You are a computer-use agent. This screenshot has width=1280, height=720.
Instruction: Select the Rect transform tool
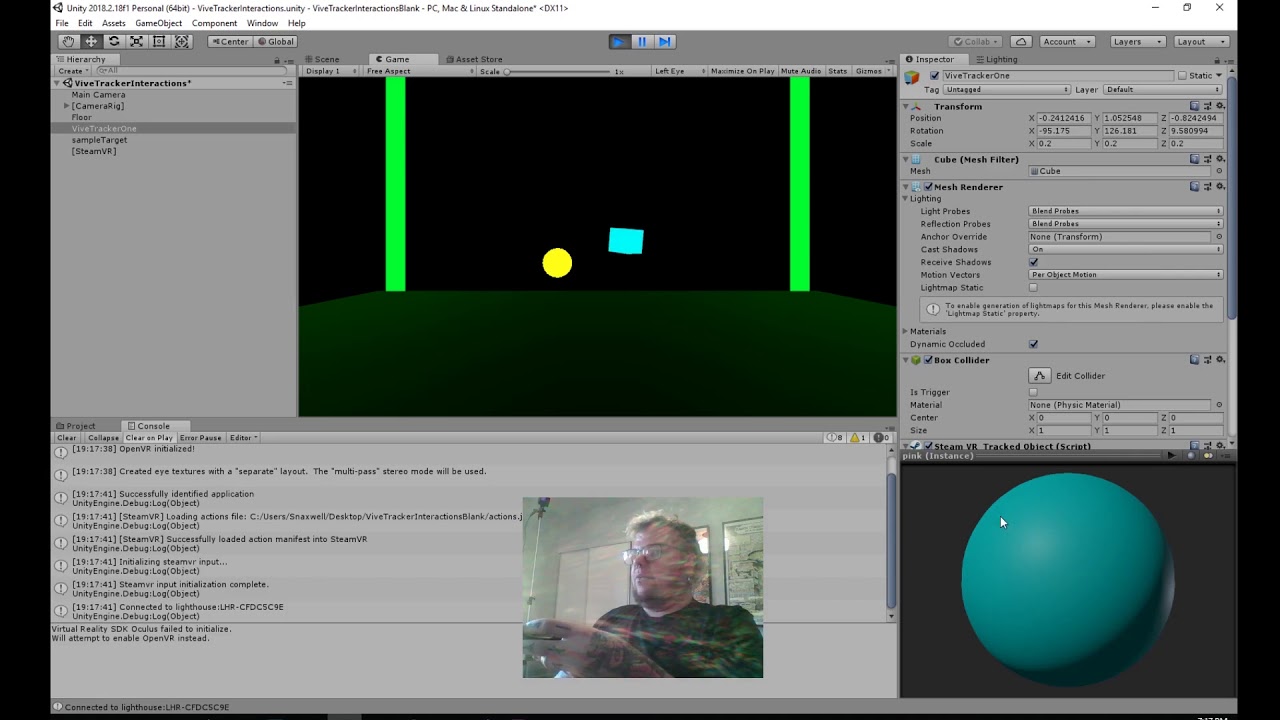point(159,41)
